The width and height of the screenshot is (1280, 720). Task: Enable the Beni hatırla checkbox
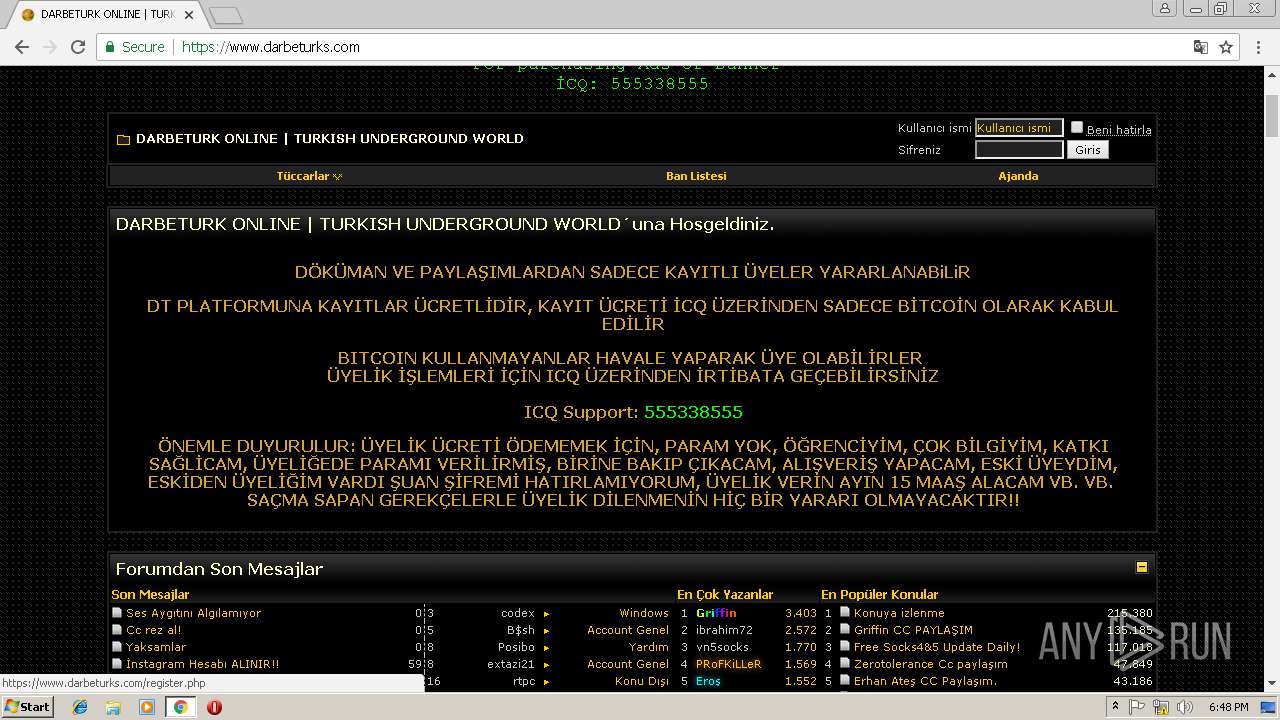click(x=1077, y=127)
